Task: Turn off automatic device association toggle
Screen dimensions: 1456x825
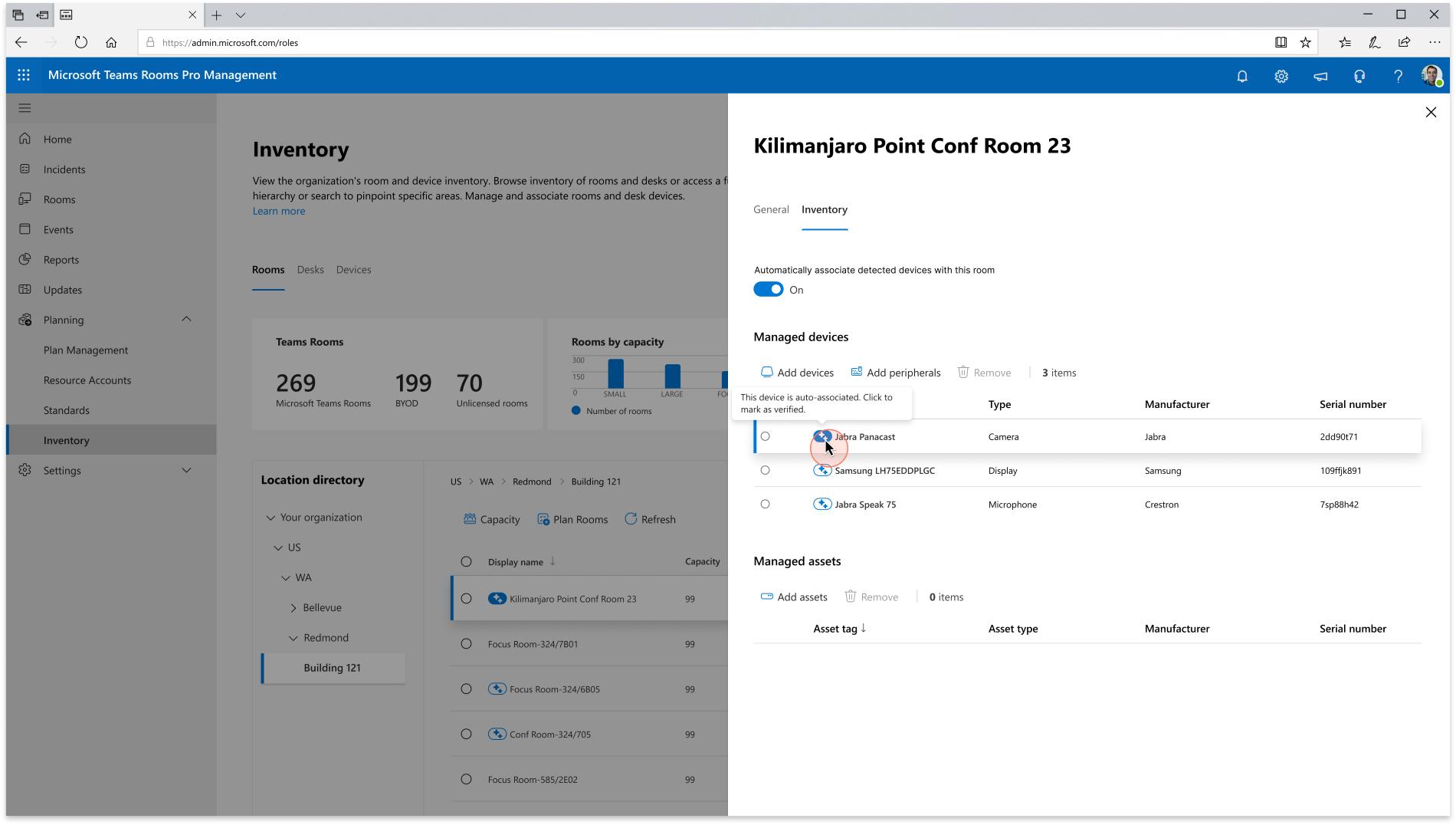Action: tap(768, 290)
